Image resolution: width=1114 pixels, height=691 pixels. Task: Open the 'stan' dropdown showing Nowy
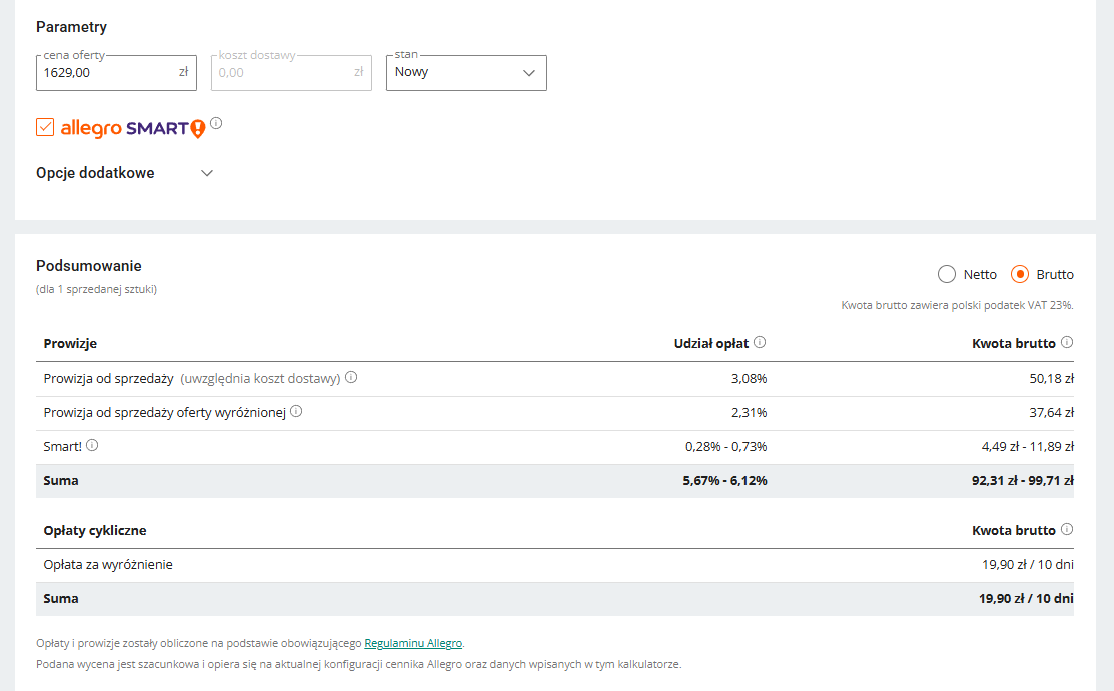(x=466, y=73)
